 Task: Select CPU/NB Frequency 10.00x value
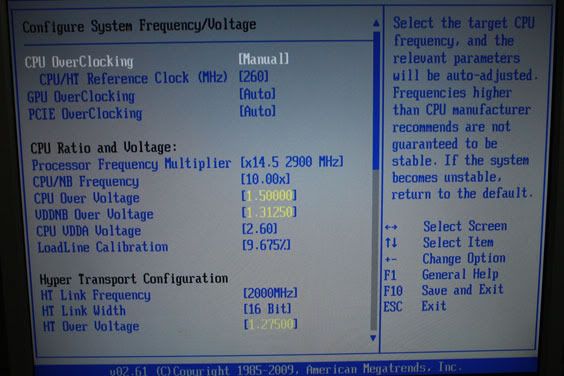tap(265, 179)
